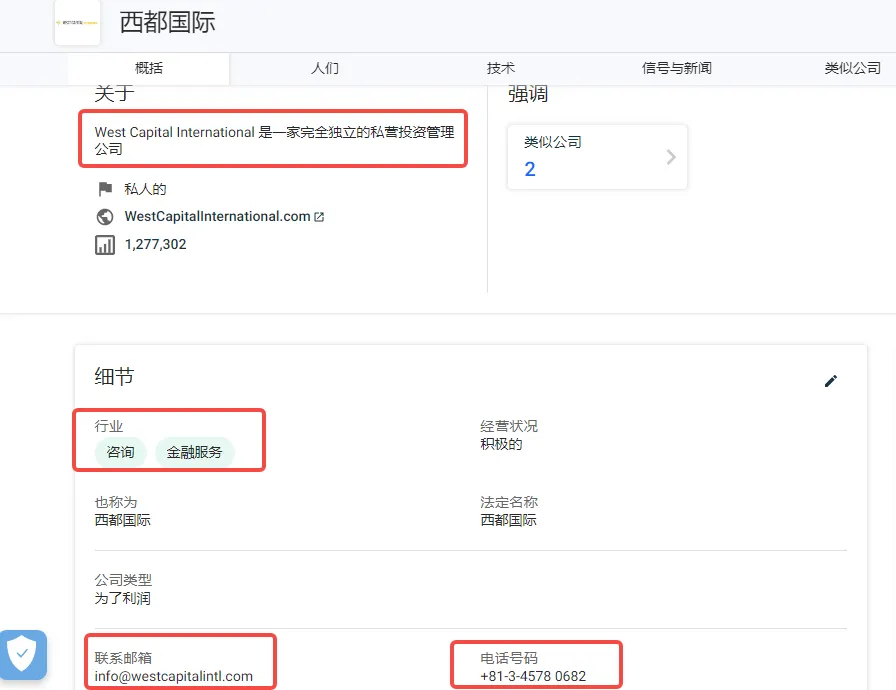The width and height of the screenshot is (896, 690).
Task: Edit 细节 section with the pencil icon
Action: tap(831, 381)
